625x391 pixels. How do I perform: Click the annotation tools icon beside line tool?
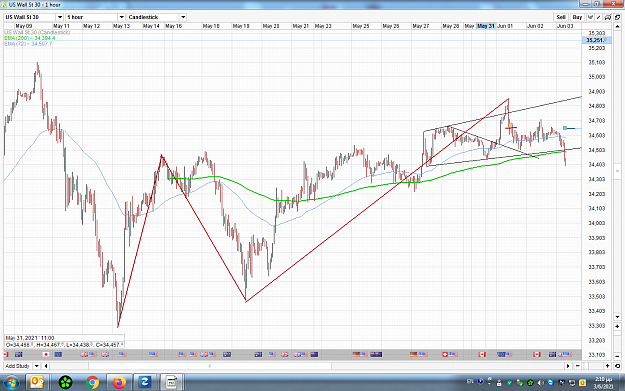608,17
